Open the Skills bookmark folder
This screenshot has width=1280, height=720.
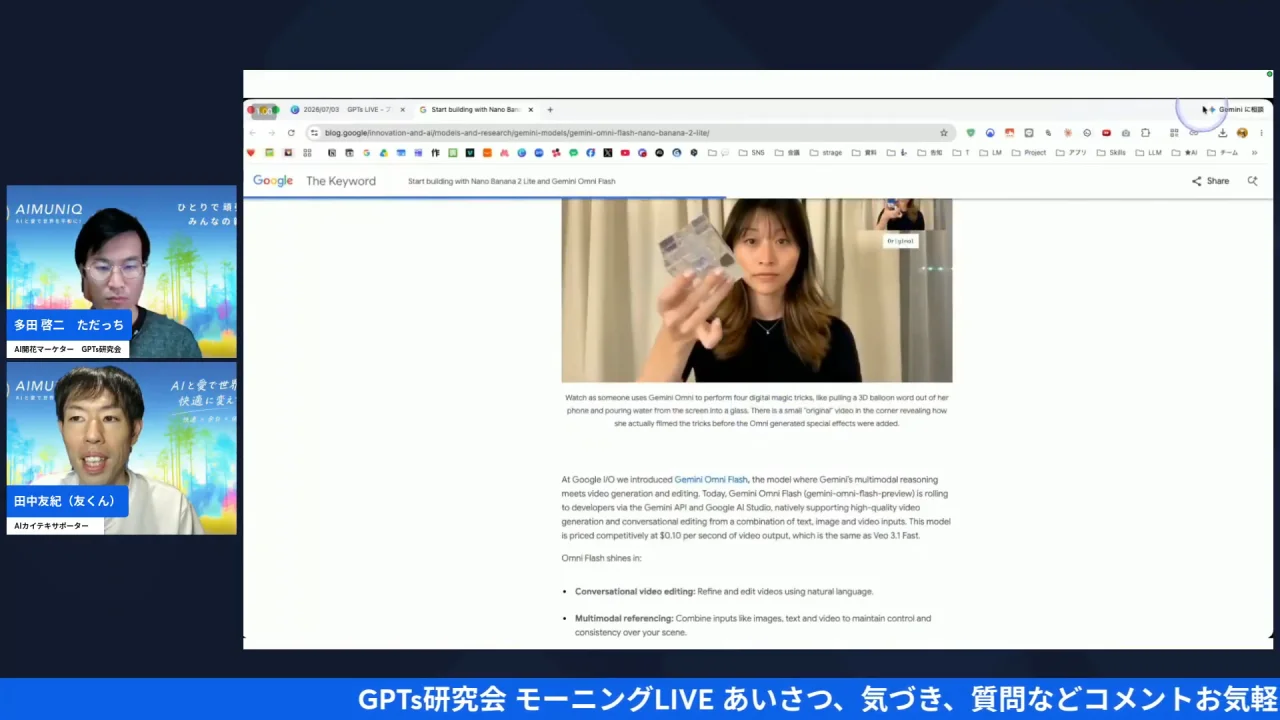click(x=1111, y=153)
